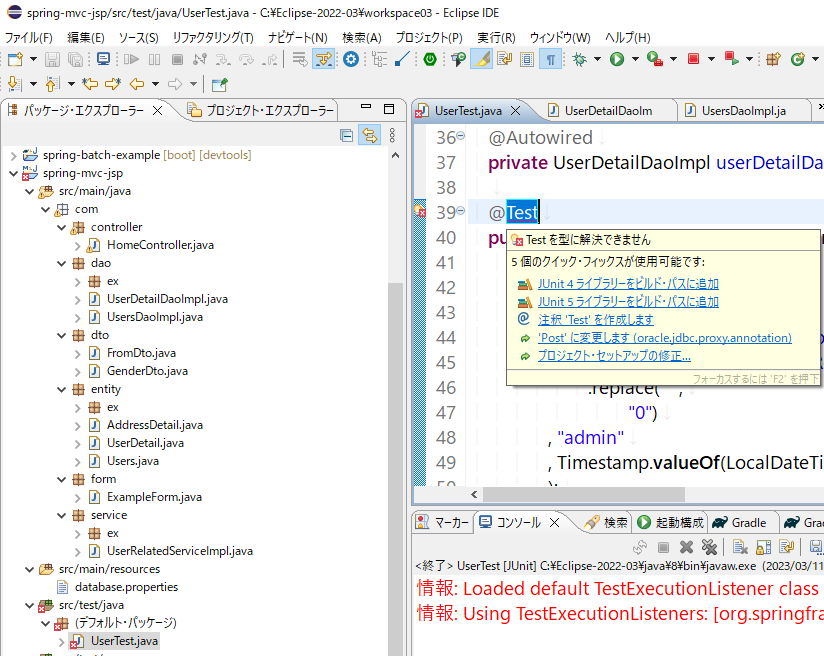The height and width of the screenshot is (656, 824).
Task: Clear the console output
Action: pos(741,546)
